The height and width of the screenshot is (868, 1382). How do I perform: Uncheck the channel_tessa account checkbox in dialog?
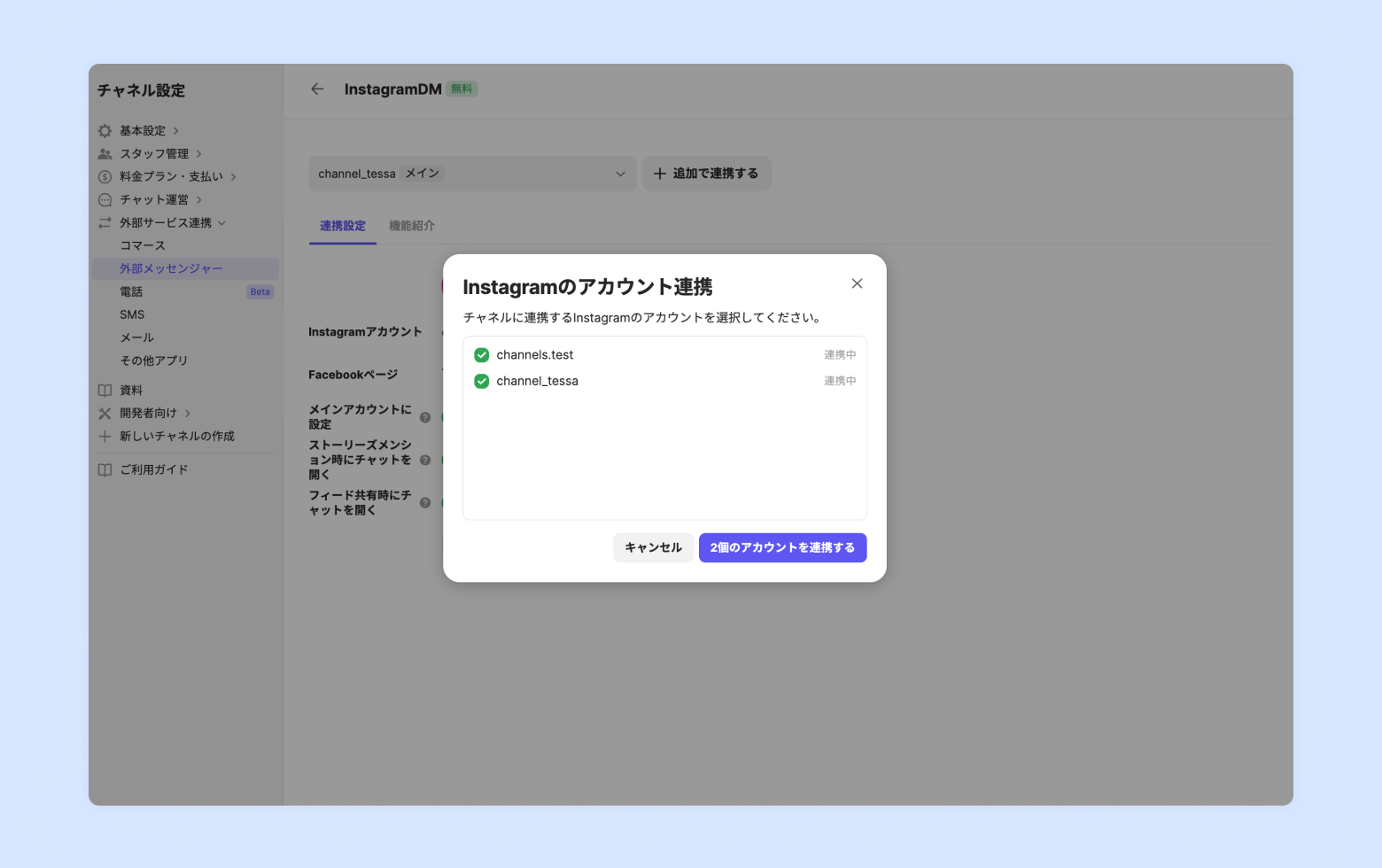482,381
